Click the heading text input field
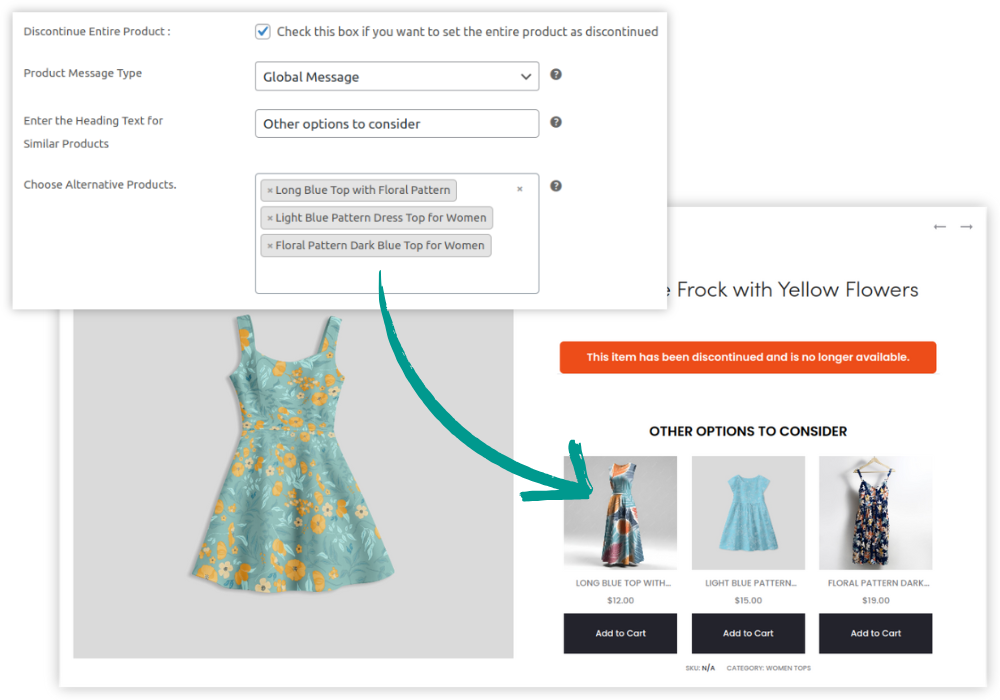Screen dimensions: 1000x700 point(396,124)
